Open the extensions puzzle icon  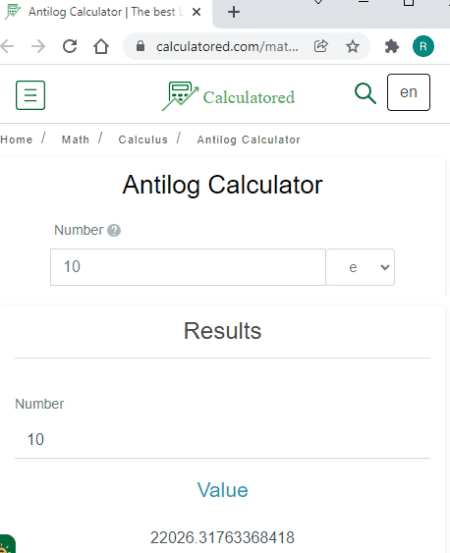click(x=391, y=46)
